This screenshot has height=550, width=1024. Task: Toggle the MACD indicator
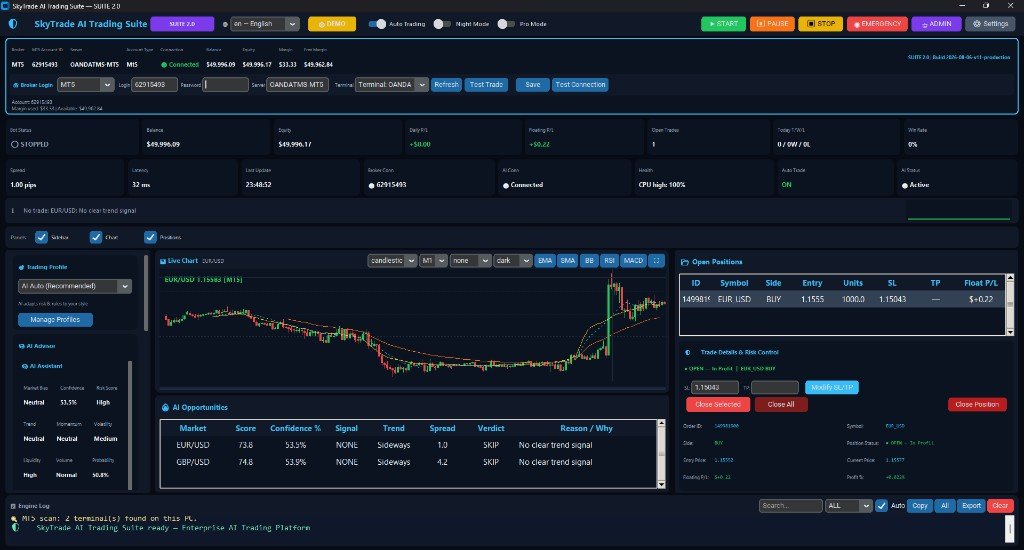click(633, 261)
